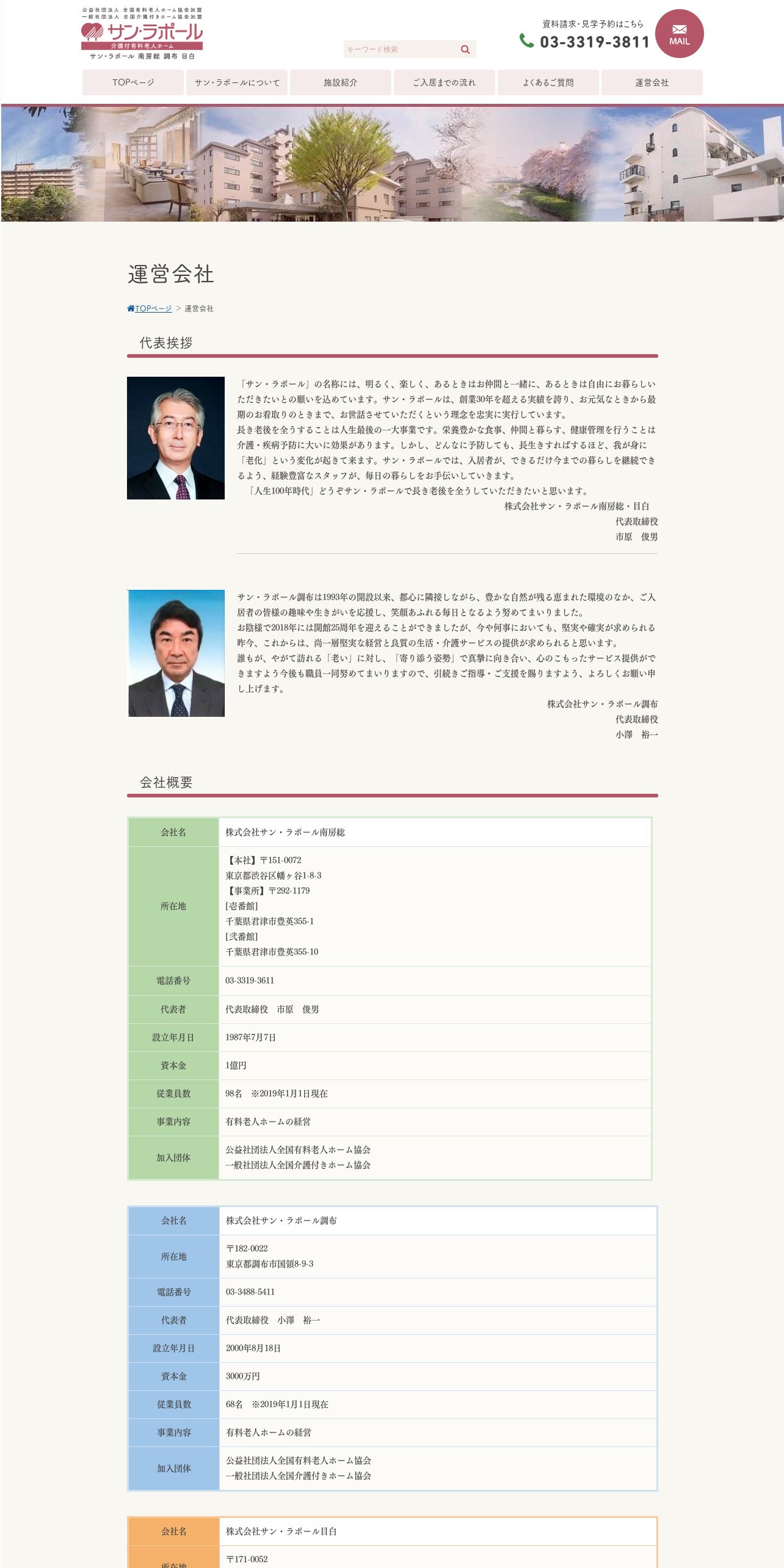Click portrait photo of 市原 俊男

(x=176, y=438)
